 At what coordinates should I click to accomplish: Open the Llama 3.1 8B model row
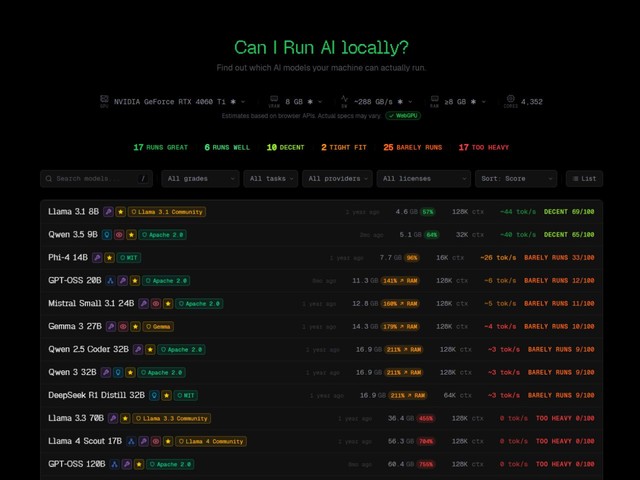coord(321,212)
